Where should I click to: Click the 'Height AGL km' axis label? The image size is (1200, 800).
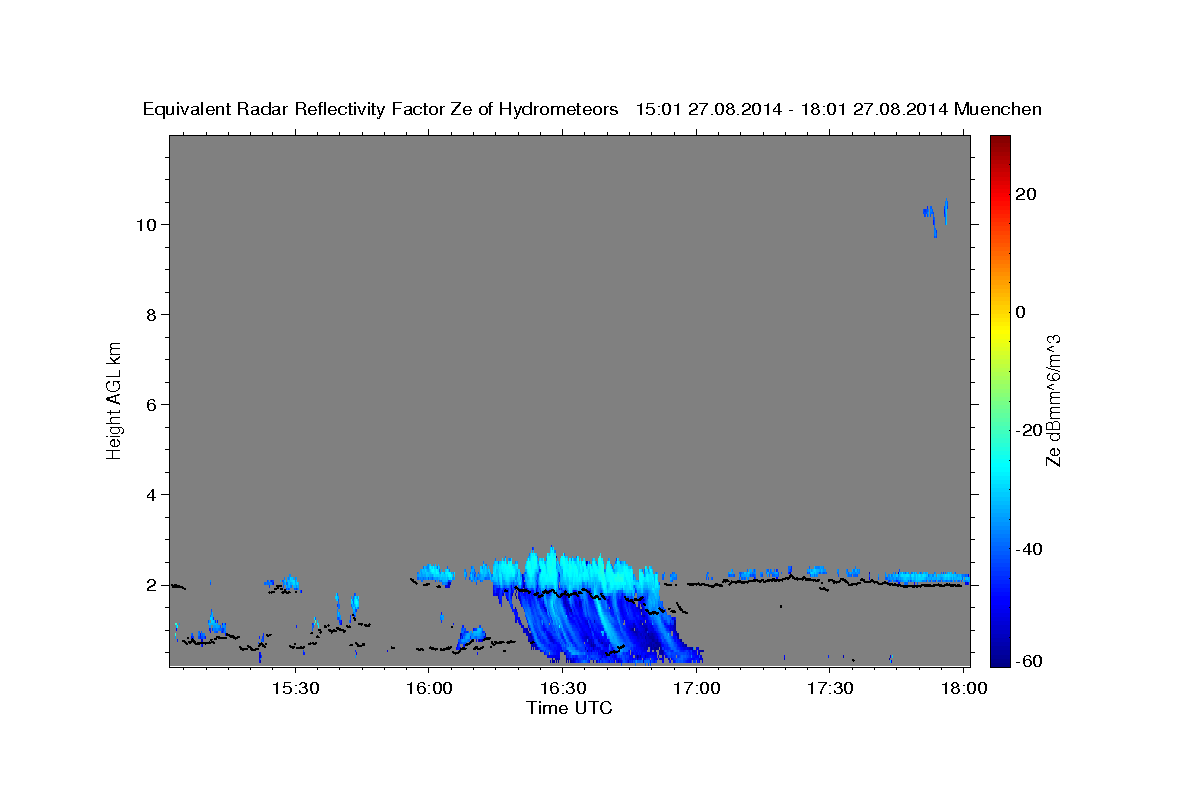(114, 399)
